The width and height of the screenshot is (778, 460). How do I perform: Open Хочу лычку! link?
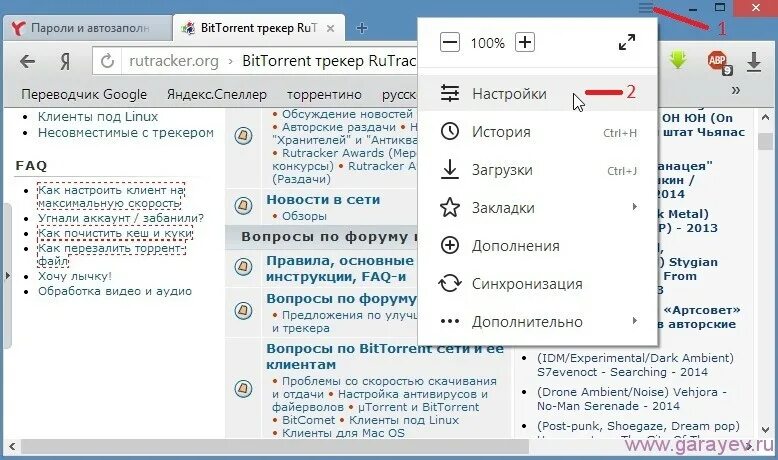pyautogui.click(x=75, y=276)
